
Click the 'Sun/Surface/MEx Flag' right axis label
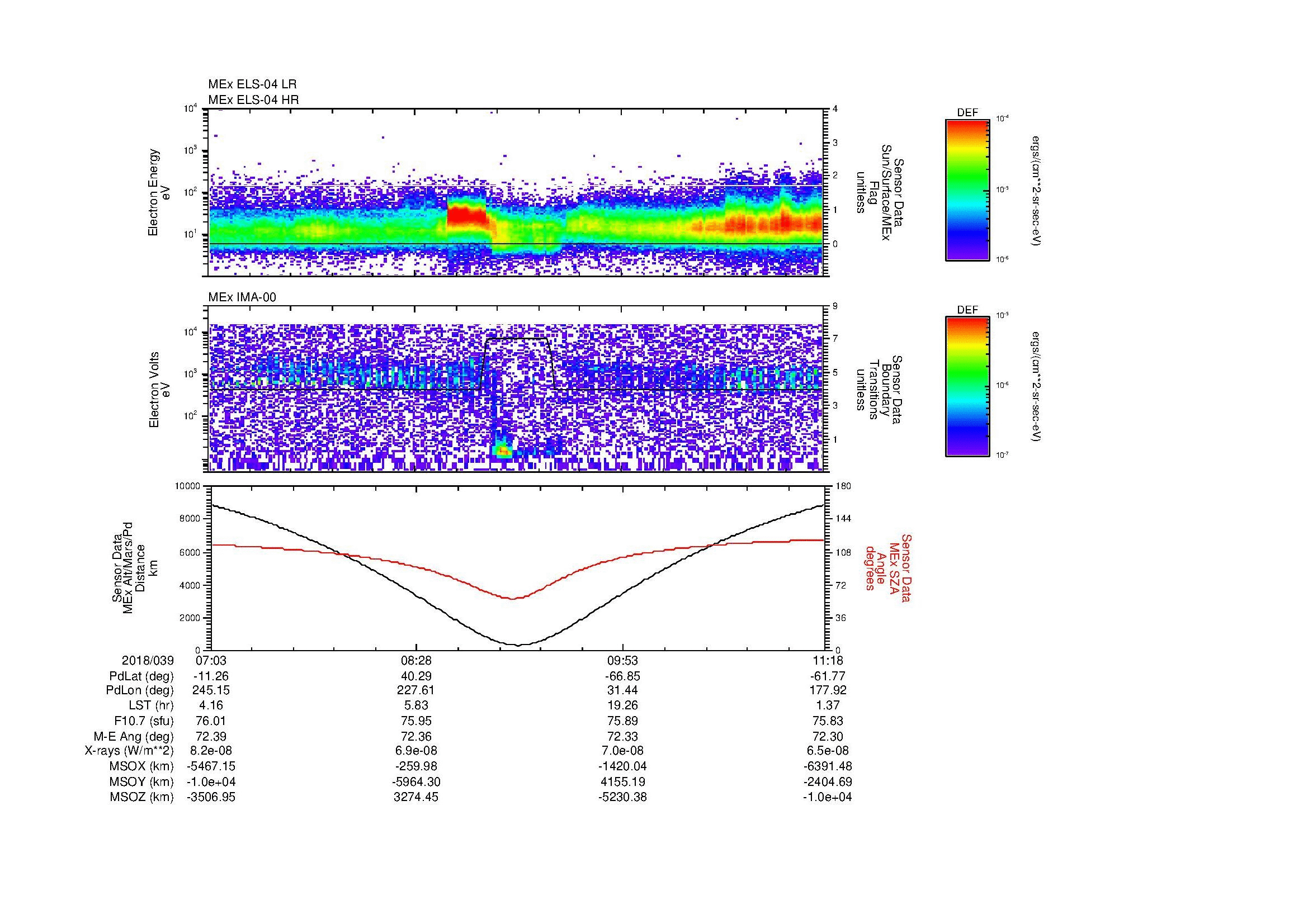(x=880, y=192)
